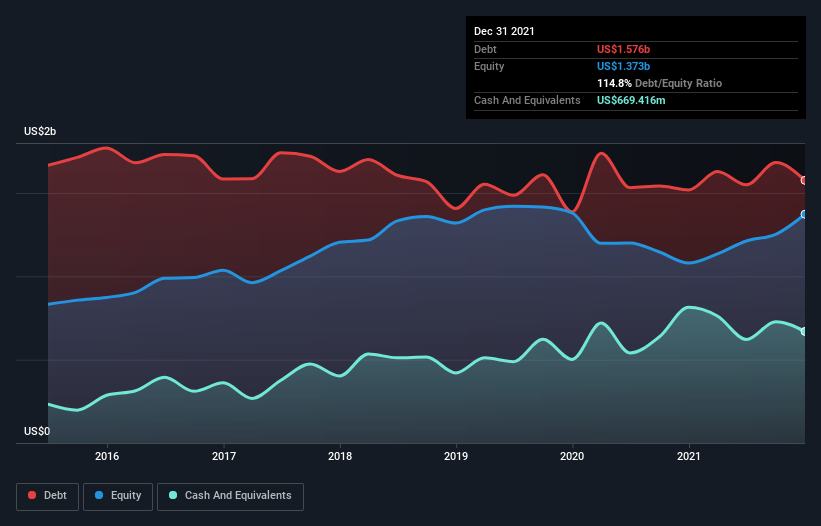Click Cash And Equivalents label in tooltip
This screenshot has width=821, height=526.
click(527, 100)
